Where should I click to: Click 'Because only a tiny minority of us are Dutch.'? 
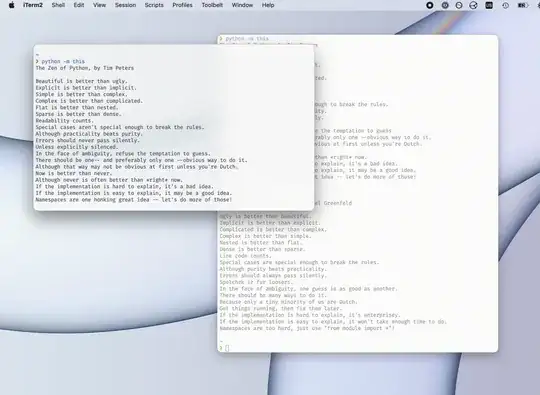coord(289,302)
